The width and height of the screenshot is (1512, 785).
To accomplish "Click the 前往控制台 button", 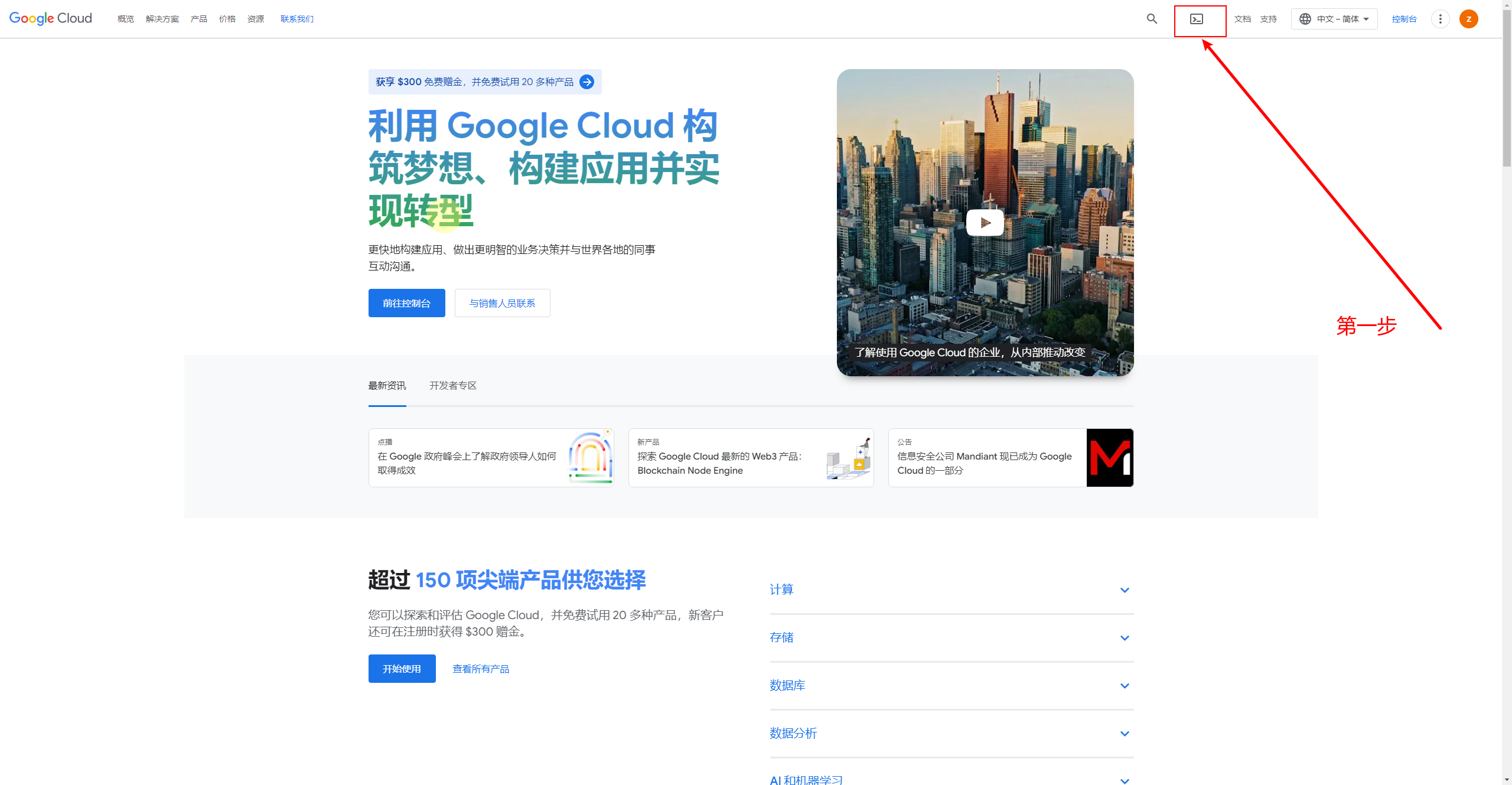I will click(407, 303).
